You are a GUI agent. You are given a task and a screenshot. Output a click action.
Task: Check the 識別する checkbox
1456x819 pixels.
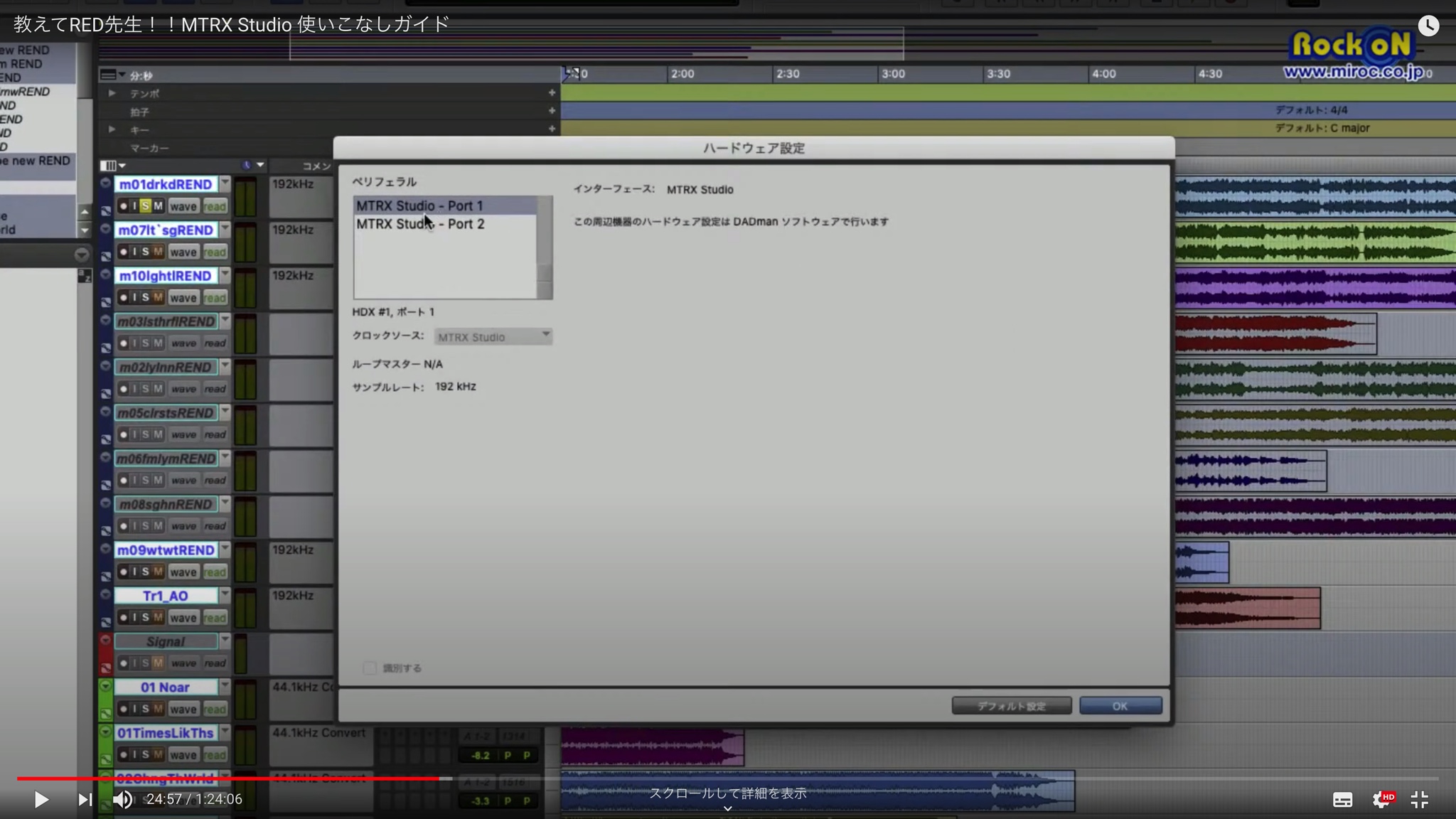(x=369, y=668)
